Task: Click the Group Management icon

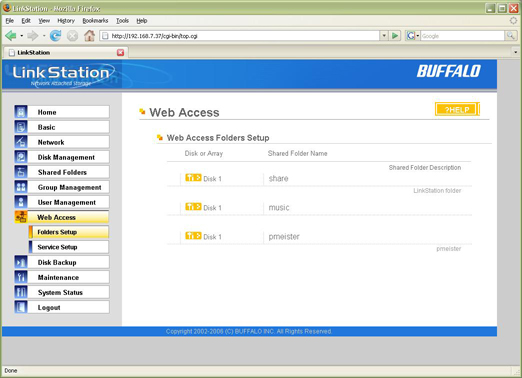Action: point(21,187)
